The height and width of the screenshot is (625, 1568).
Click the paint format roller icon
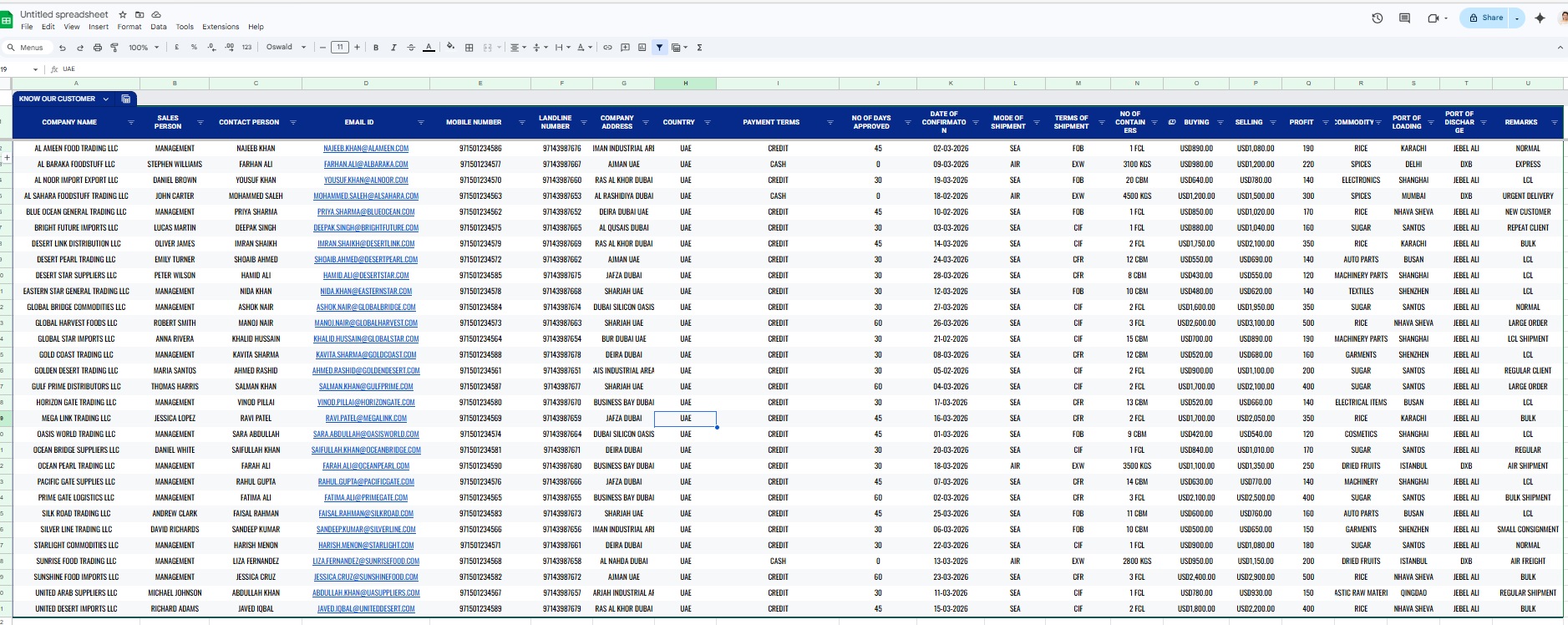pyautogui.click(x=114, y=48)
